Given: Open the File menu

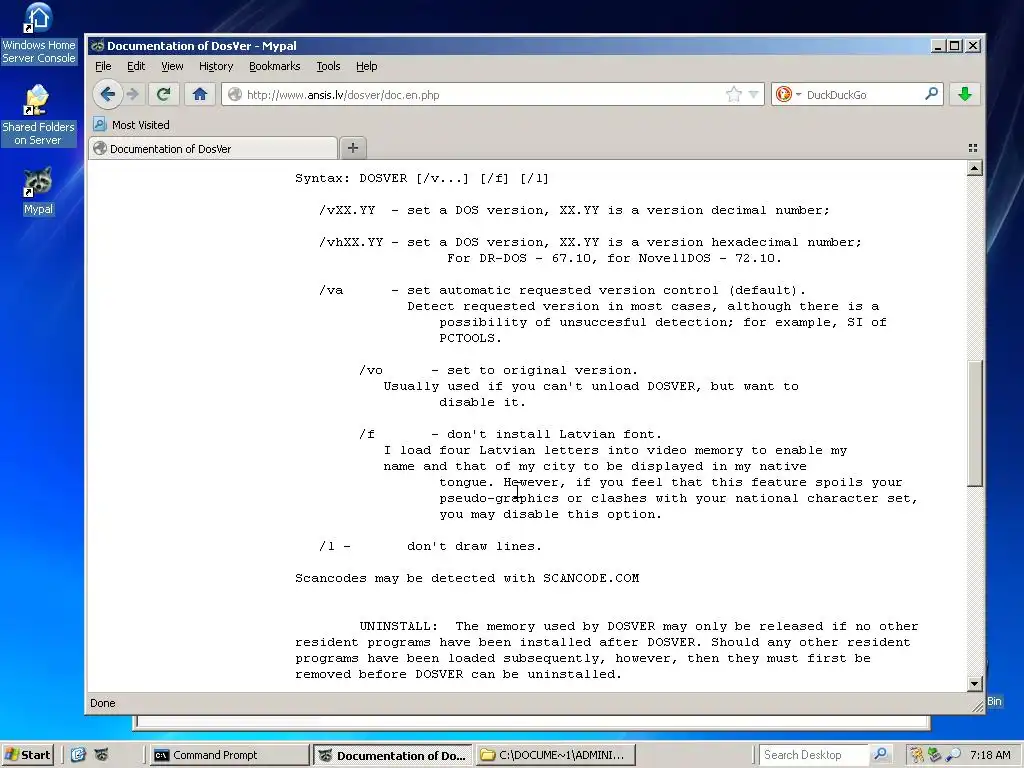Looking at the screenshot, I should [x=103, y=66].
